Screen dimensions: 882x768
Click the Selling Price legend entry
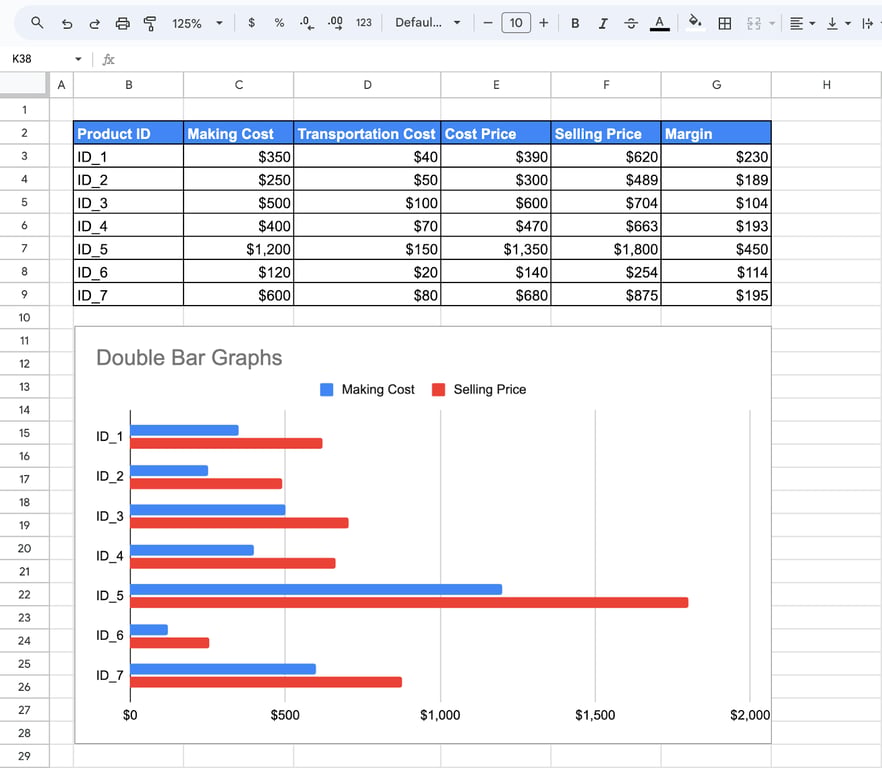coord(479,389)
